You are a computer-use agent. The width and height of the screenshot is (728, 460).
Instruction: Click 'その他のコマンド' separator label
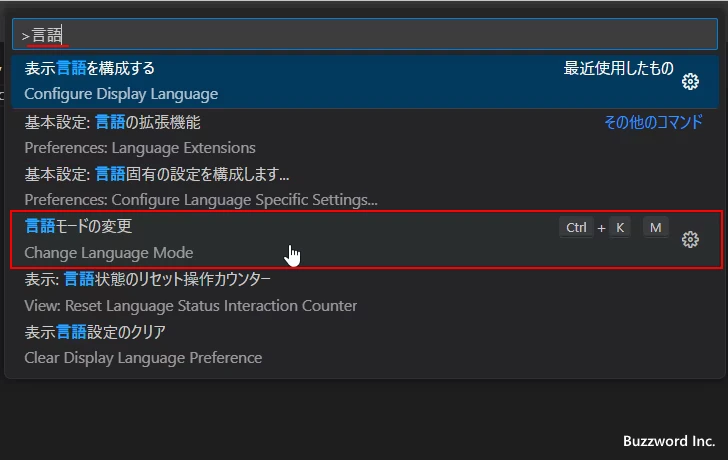pyautogui.click(x=653, y=122)
